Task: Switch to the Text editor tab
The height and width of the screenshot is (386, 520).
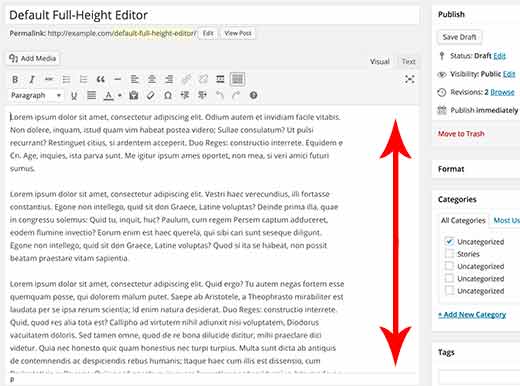Action: [x=408, y=62]
